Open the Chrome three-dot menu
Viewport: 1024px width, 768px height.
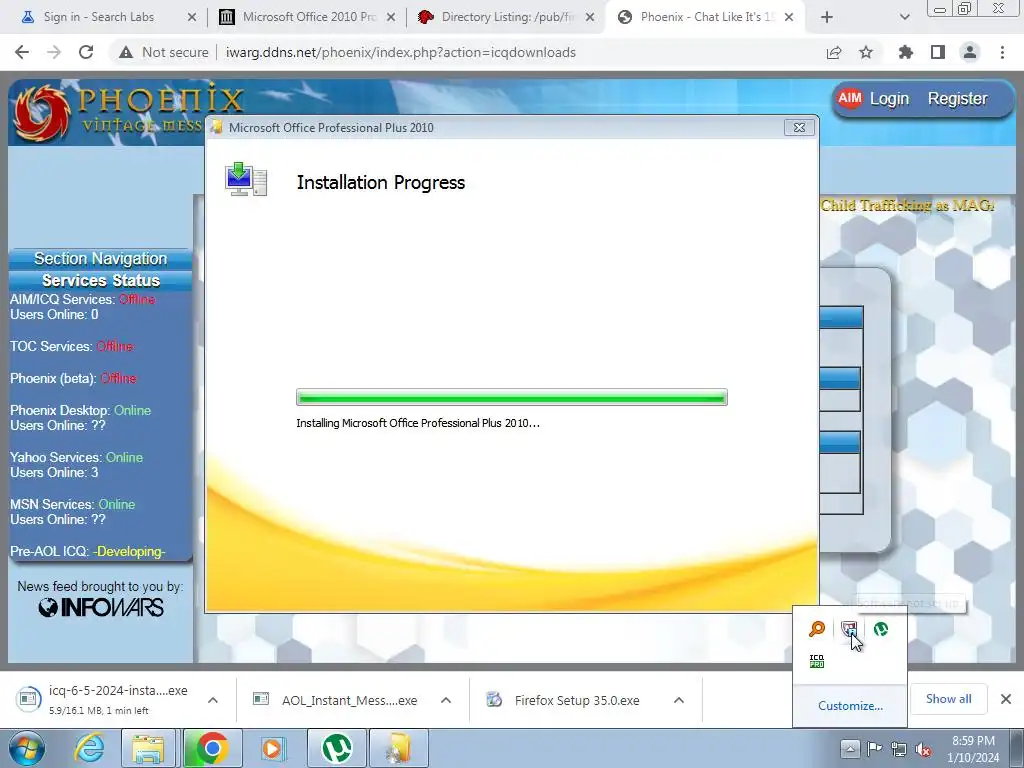click(1002, 52)
